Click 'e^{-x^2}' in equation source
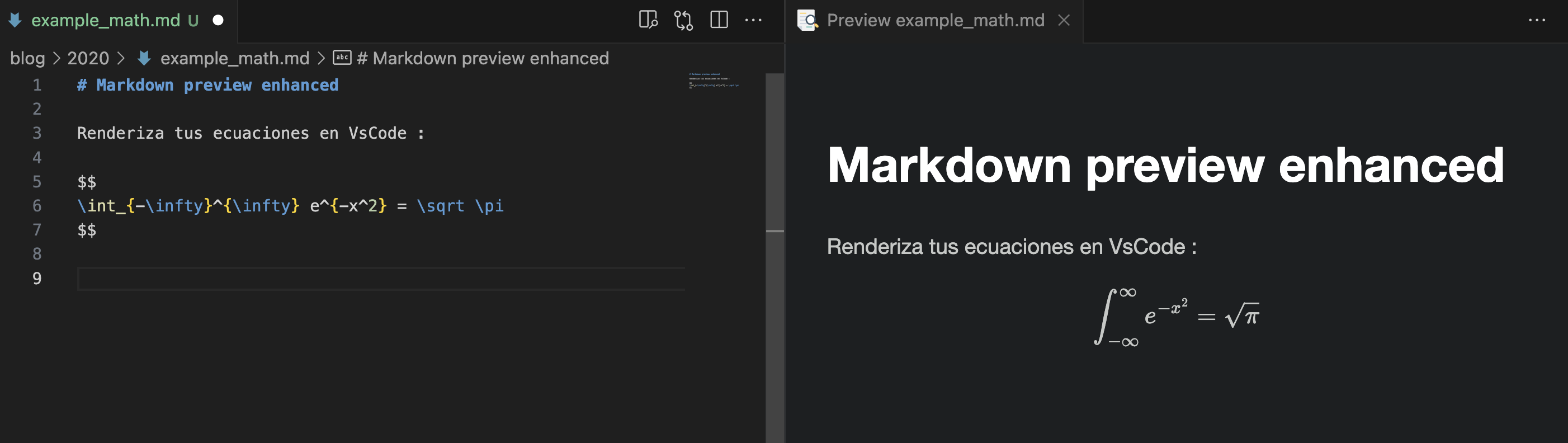 pos(348,206)
